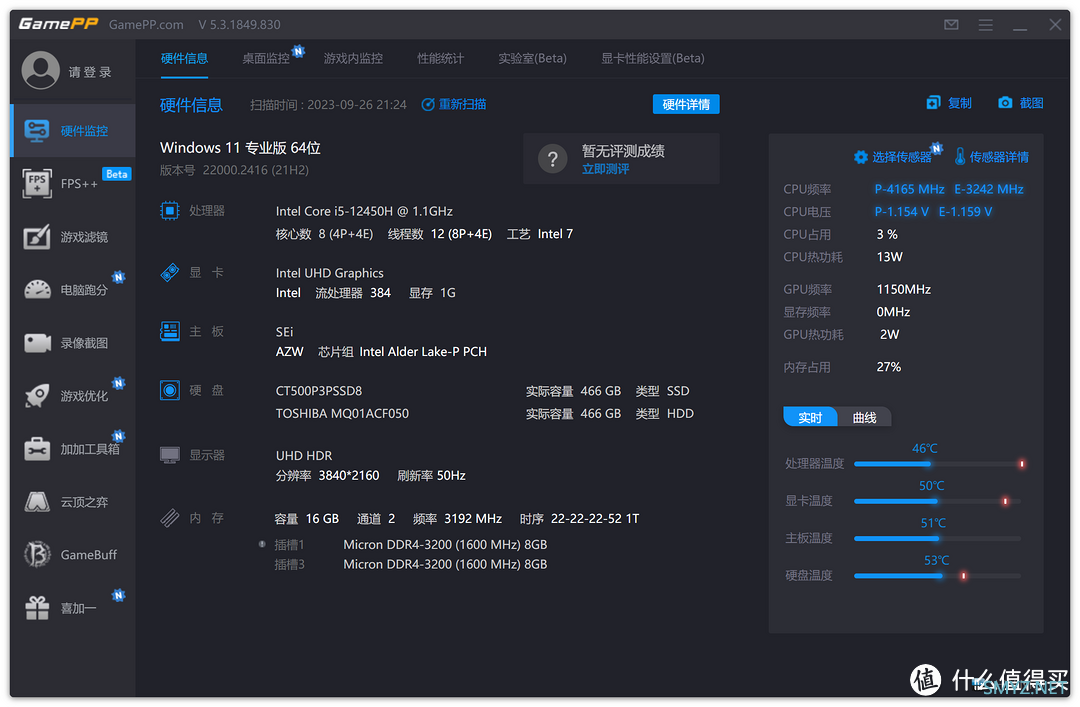This screenshot has width=1080, height=707.
Task: Click the GamePP.com title text
Action: (146, 25)
